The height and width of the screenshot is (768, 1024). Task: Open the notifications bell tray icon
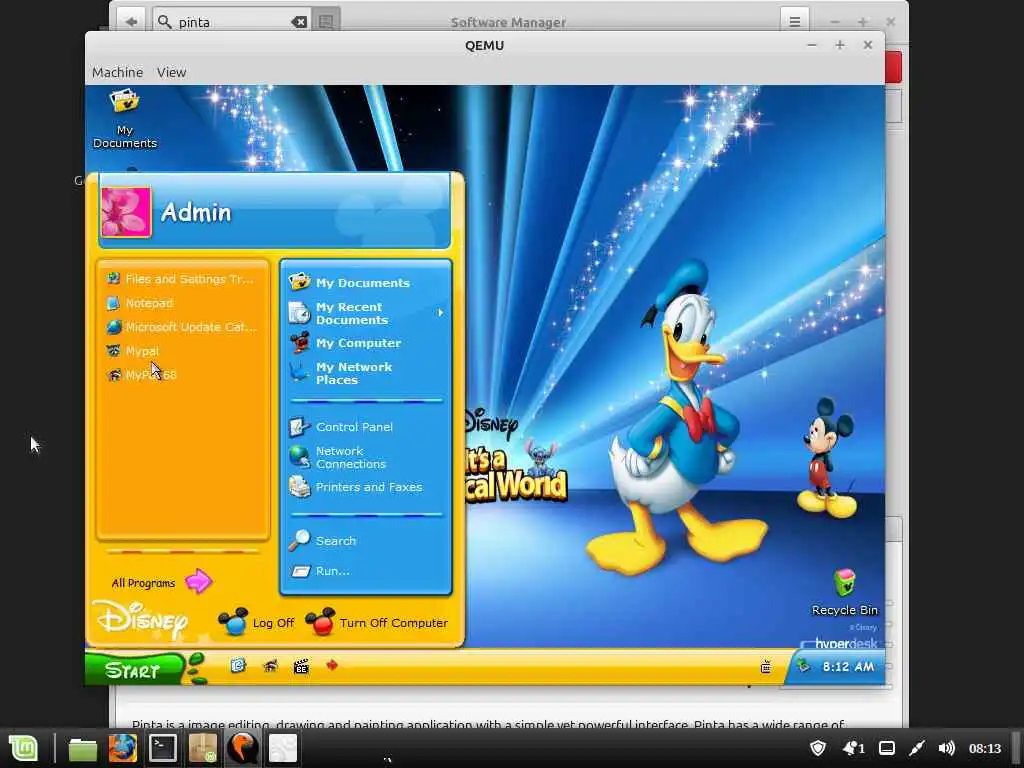pos(854,748)
